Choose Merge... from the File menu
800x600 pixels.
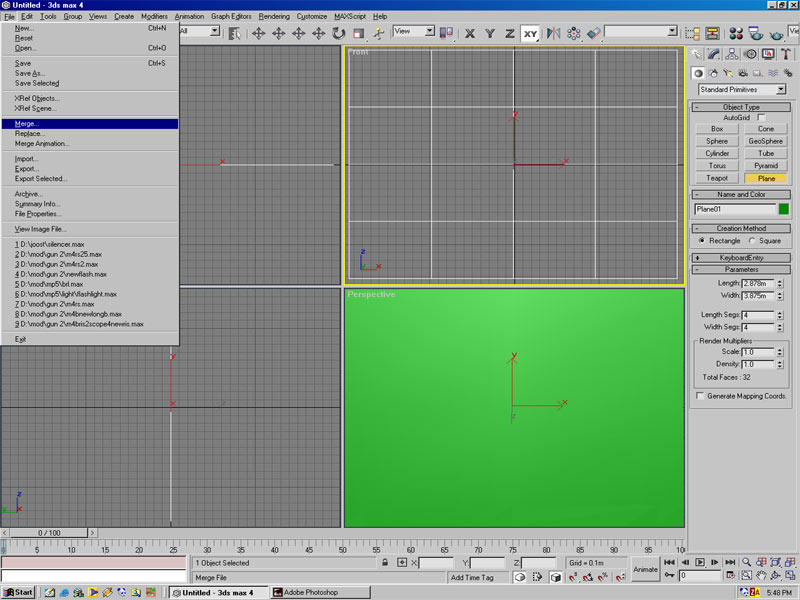28,124
